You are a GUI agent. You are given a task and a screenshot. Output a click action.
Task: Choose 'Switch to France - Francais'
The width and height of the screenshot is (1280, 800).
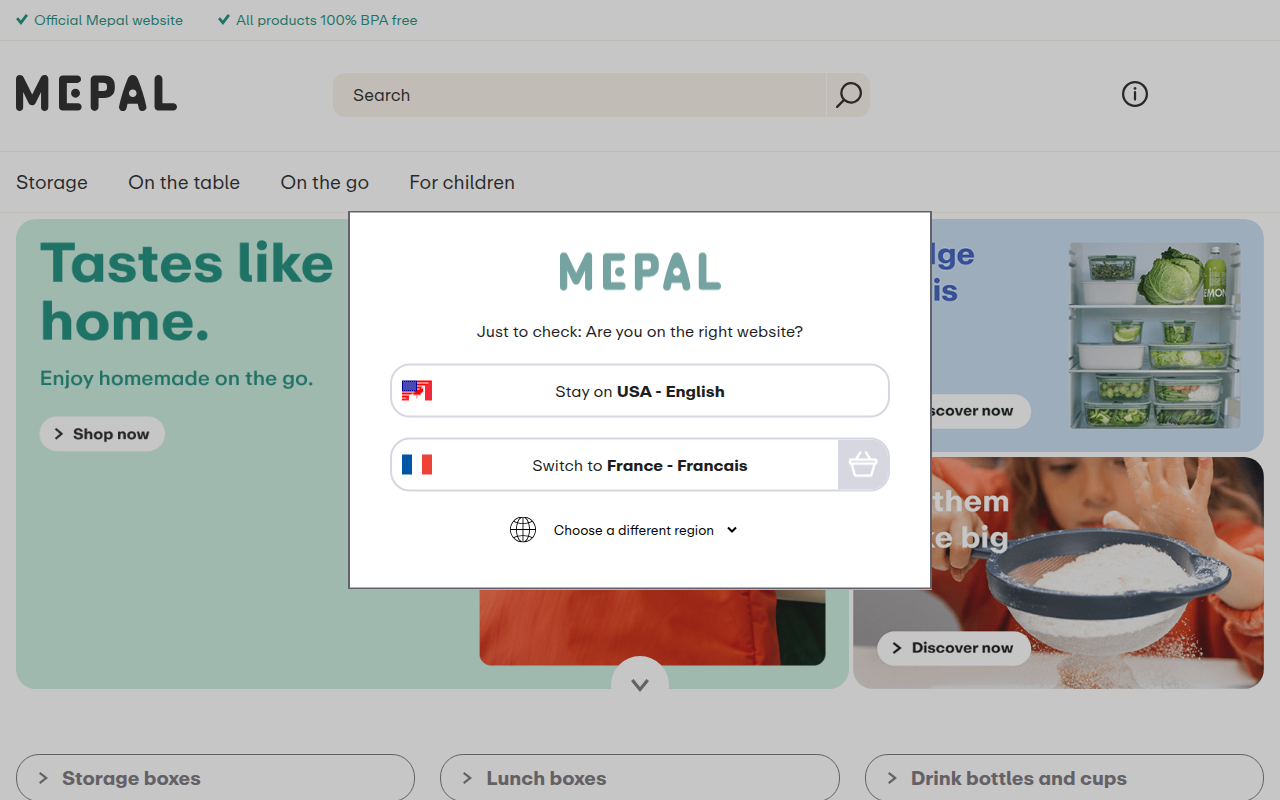point(640,465)
